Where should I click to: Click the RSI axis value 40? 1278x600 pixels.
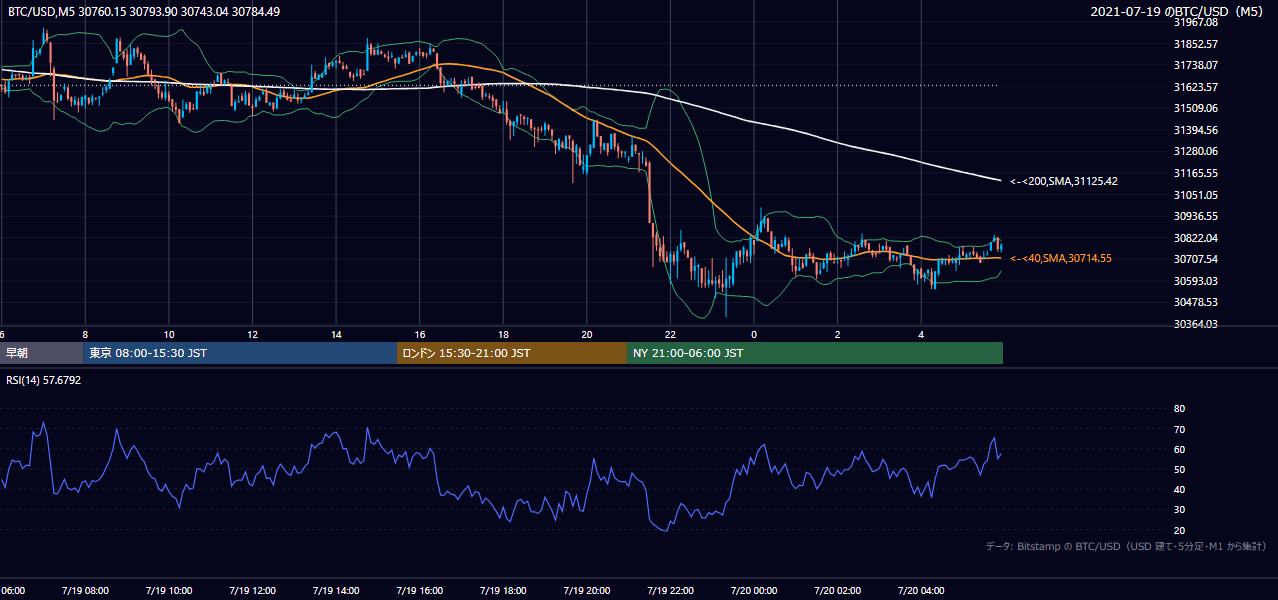click(1179, 489)
